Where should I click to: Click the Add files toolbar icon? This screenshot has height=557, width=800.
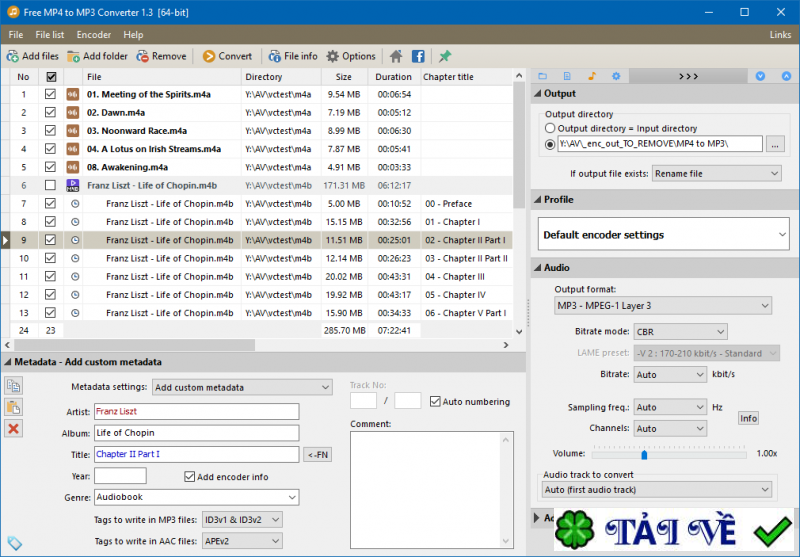(x=32, y=56)
